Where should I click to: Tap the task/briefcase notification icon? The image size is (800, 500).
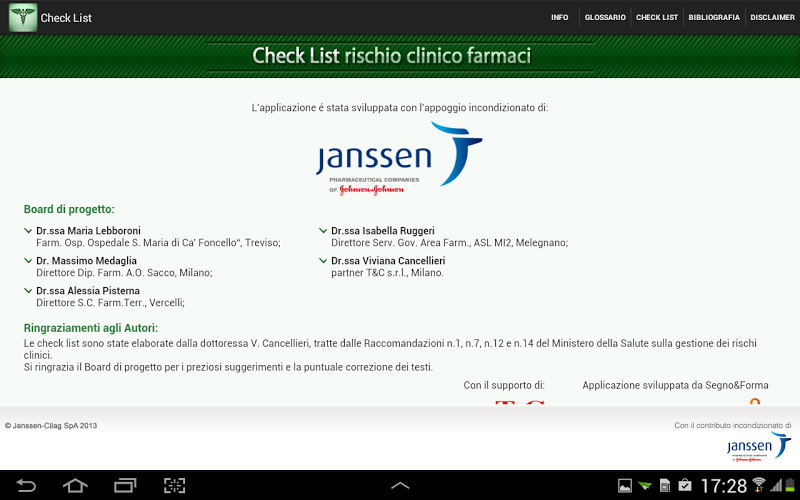(x=685, y=485)
